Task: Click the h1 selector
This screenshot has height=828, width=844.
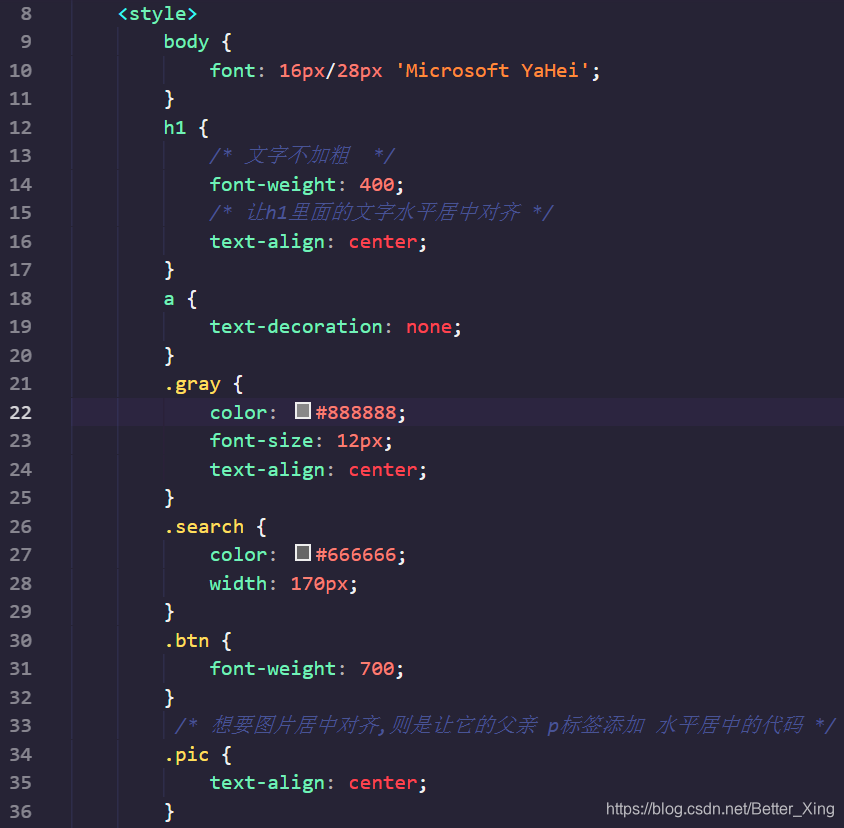Action: [175, 128]
